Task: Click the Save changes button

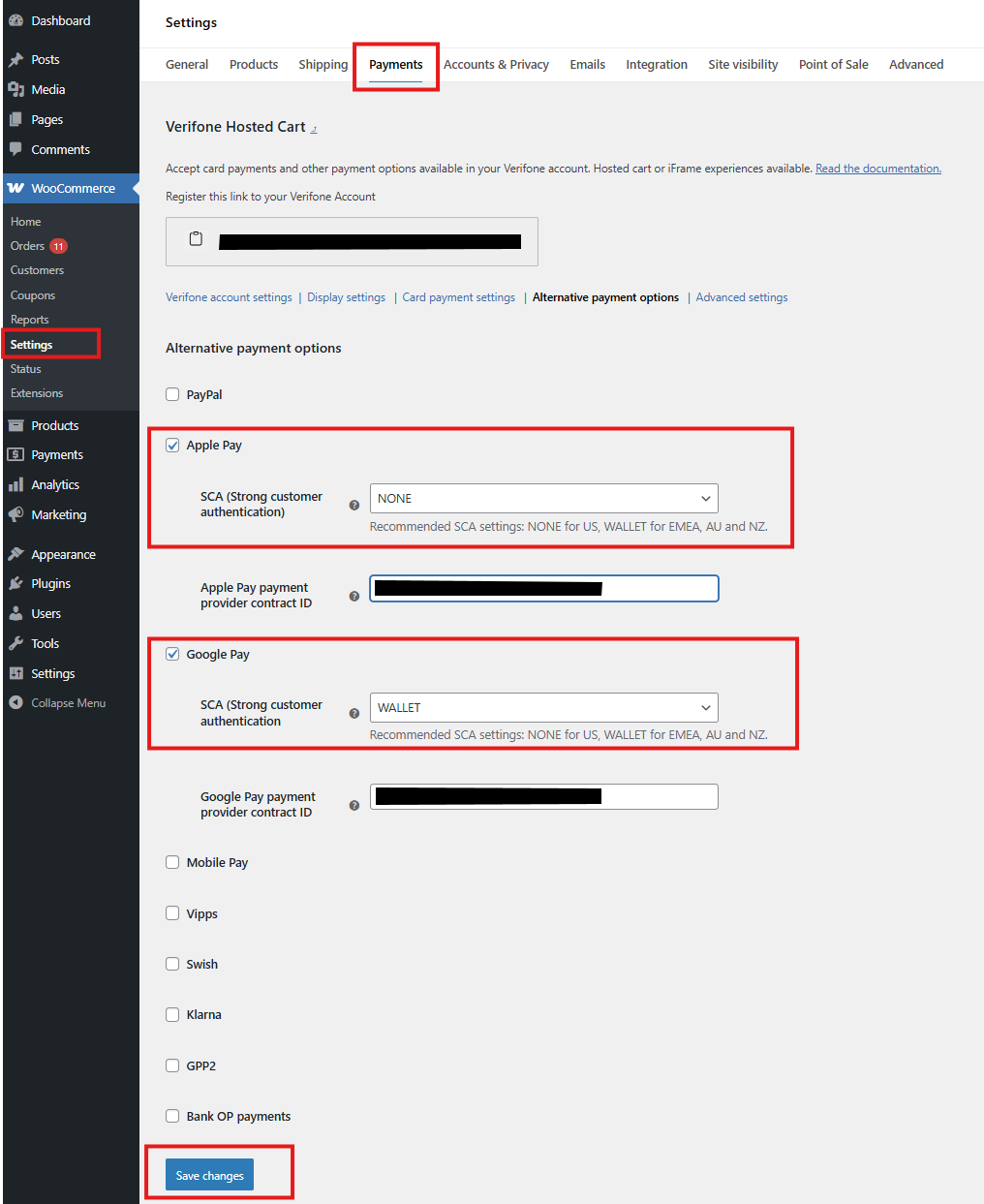Action: pos(208,1174)
